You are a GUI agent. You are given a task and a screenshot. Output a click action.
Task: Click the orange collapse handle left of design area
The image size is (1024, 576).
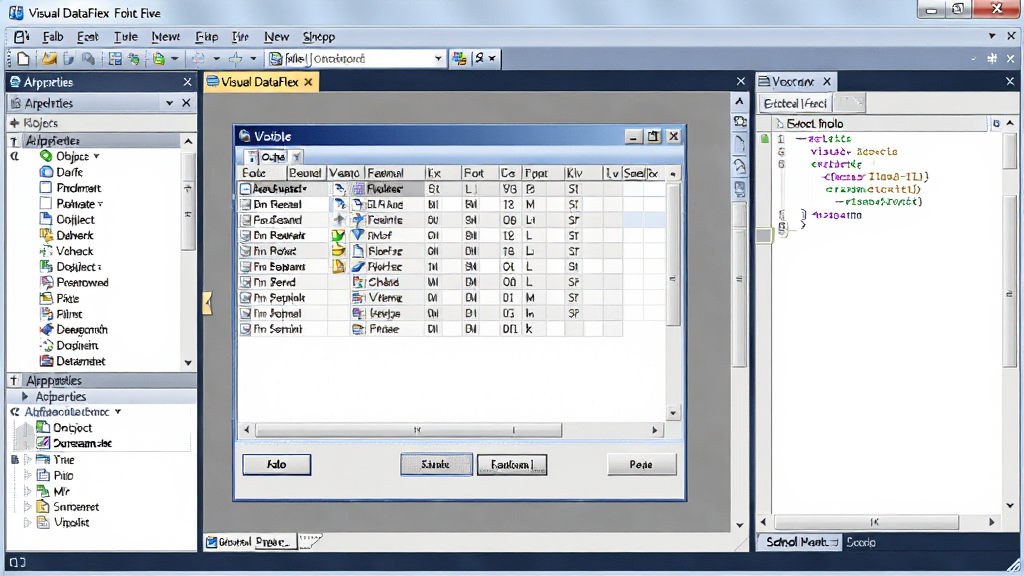[207, 303]
